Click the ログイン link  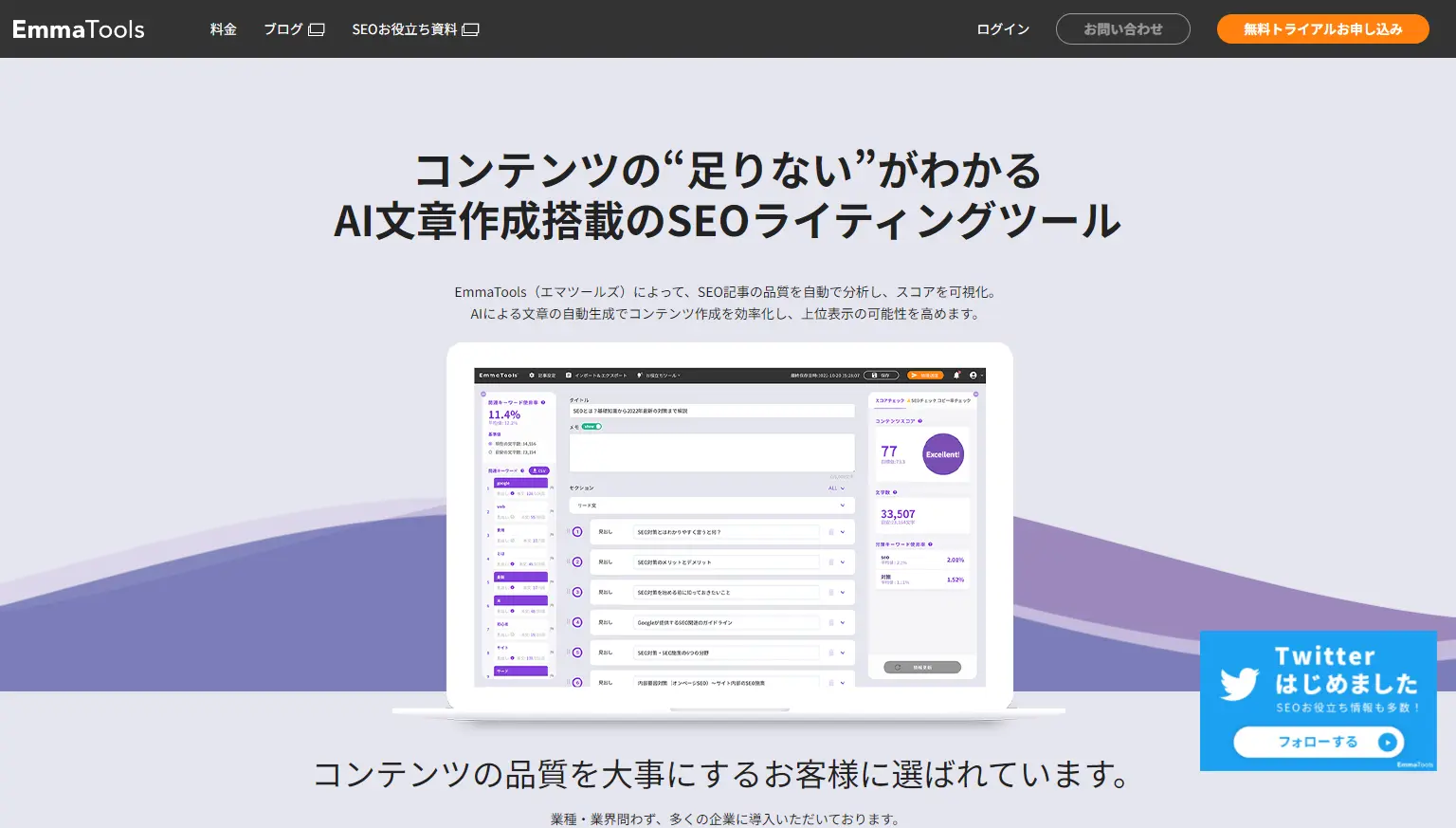1002,28
